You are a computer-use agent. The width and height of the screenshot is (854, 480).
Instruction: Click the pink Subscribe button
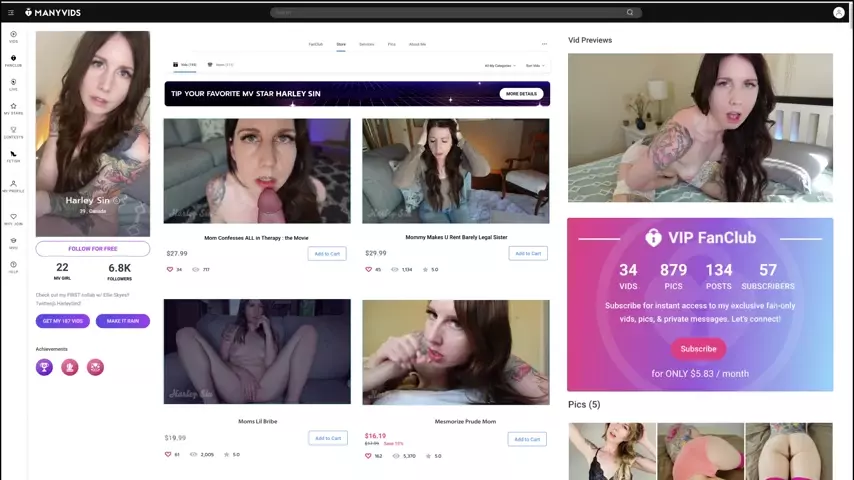tap(698, 349)
